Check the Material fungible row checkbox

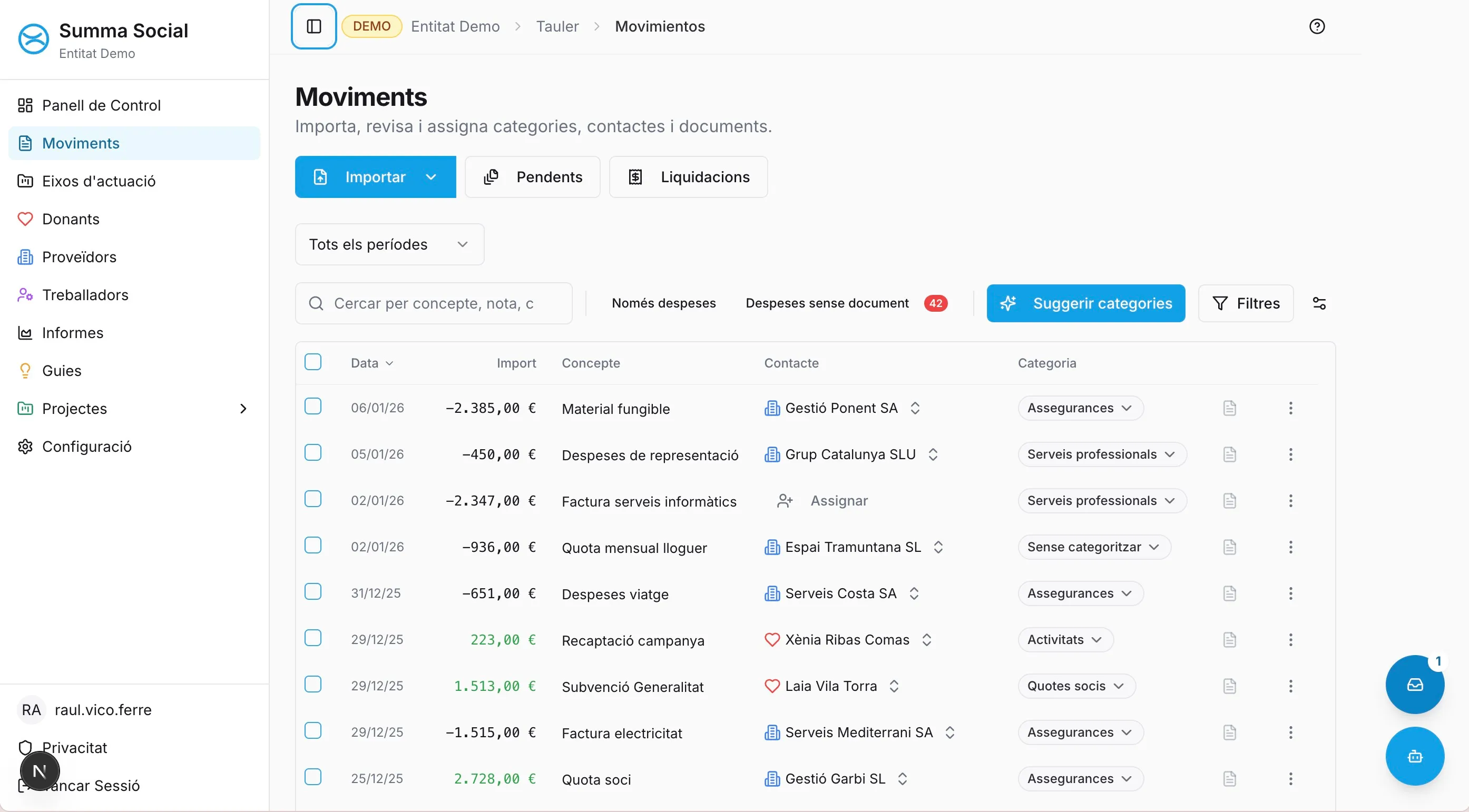313,407
